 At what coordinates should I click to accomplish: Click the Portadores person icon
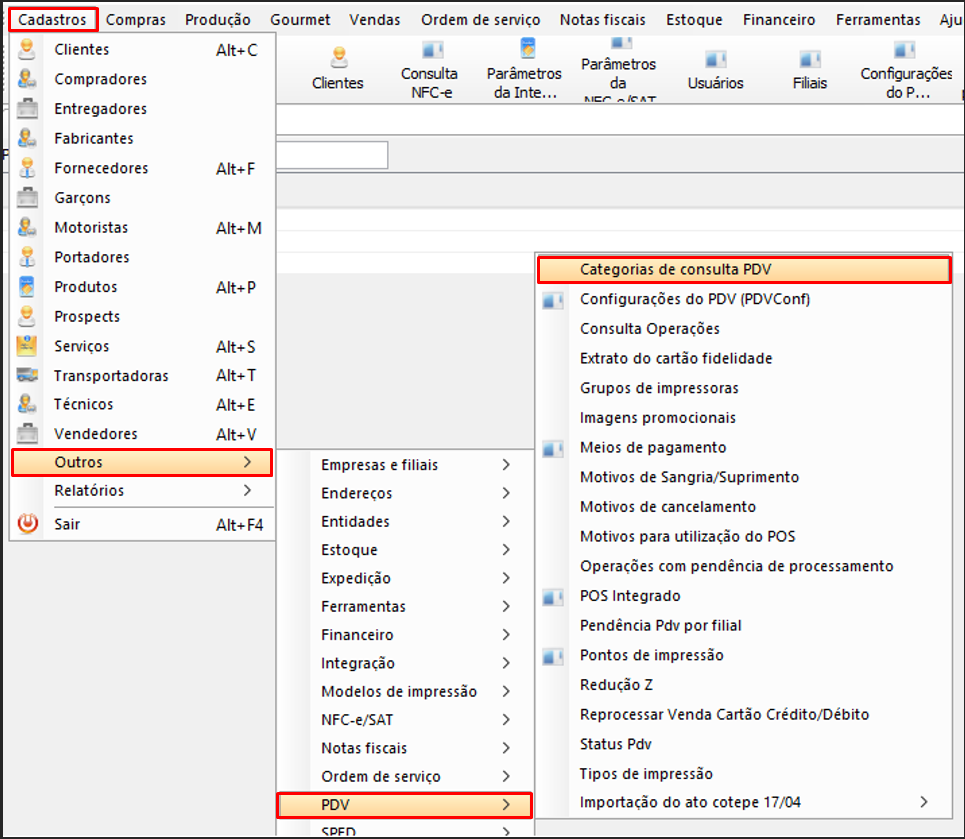click(26, 257)
